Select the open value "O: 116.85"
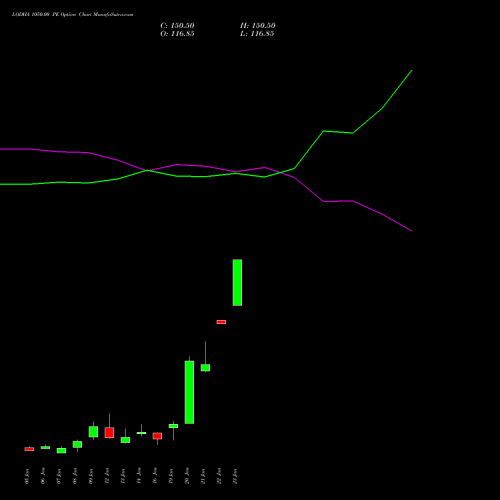The image size is (500, 500). pos(177,34)
